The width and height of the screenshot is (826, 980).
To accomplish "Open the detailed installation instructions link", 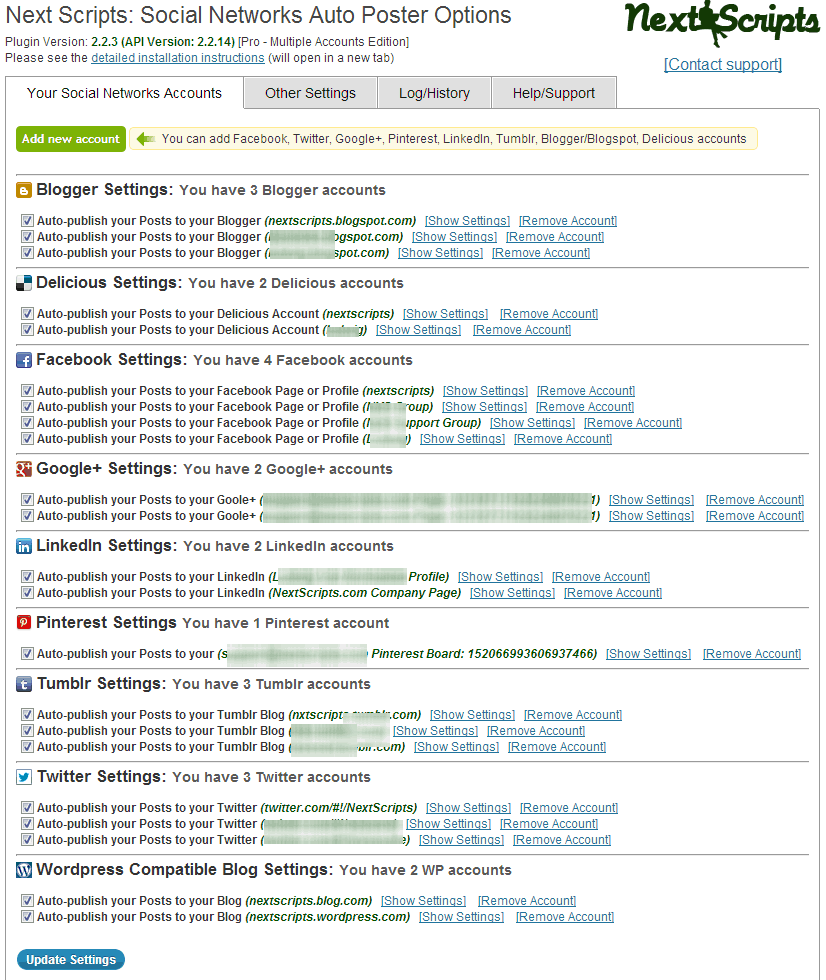I will pyautogui.click(x=178, y=58).
